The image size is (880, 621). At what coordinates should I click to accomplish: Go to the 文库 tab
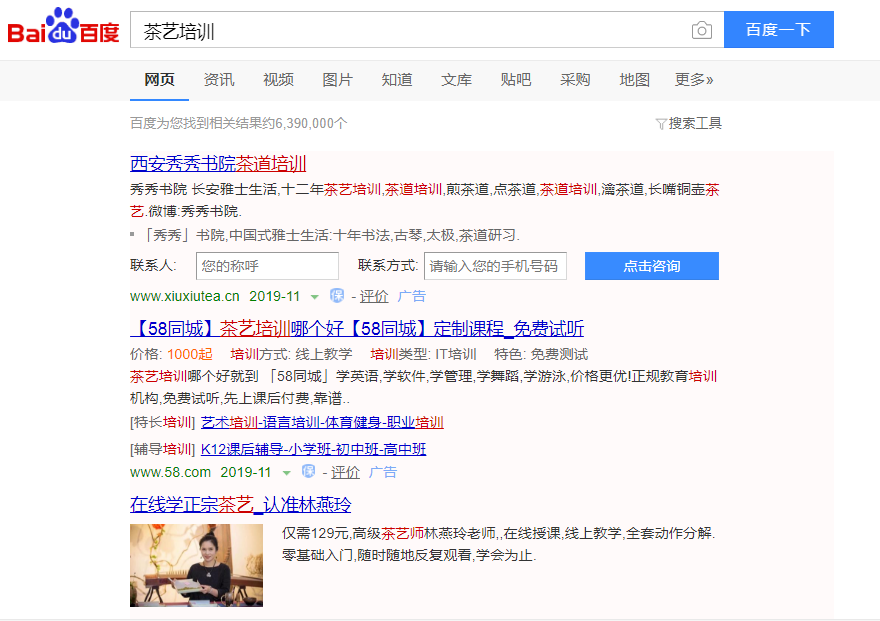coord(456,80)
